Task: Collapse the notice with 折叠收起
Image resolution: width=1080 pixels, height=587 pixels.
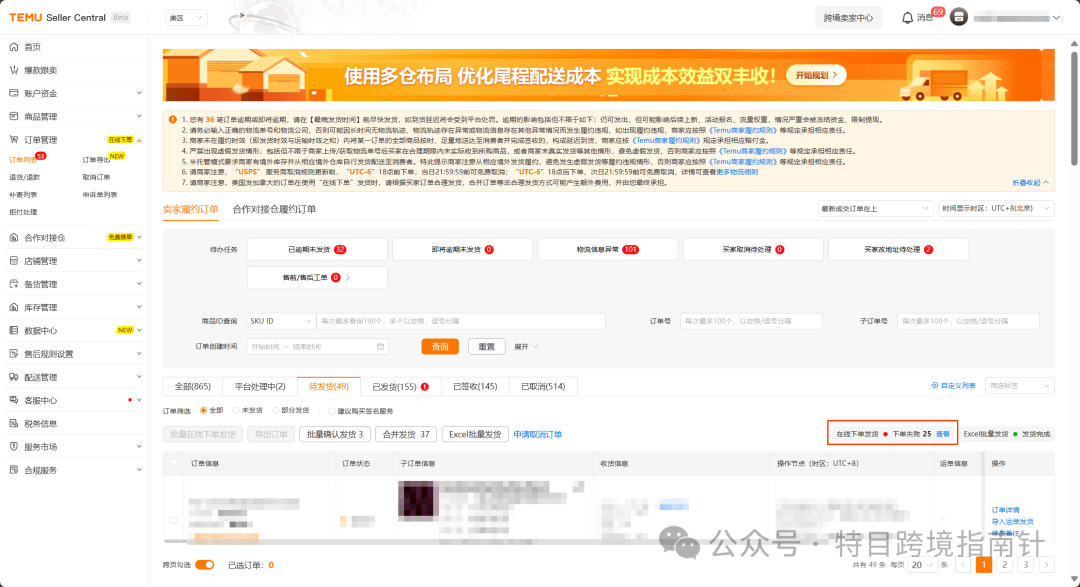Action: coord(1030,183)
